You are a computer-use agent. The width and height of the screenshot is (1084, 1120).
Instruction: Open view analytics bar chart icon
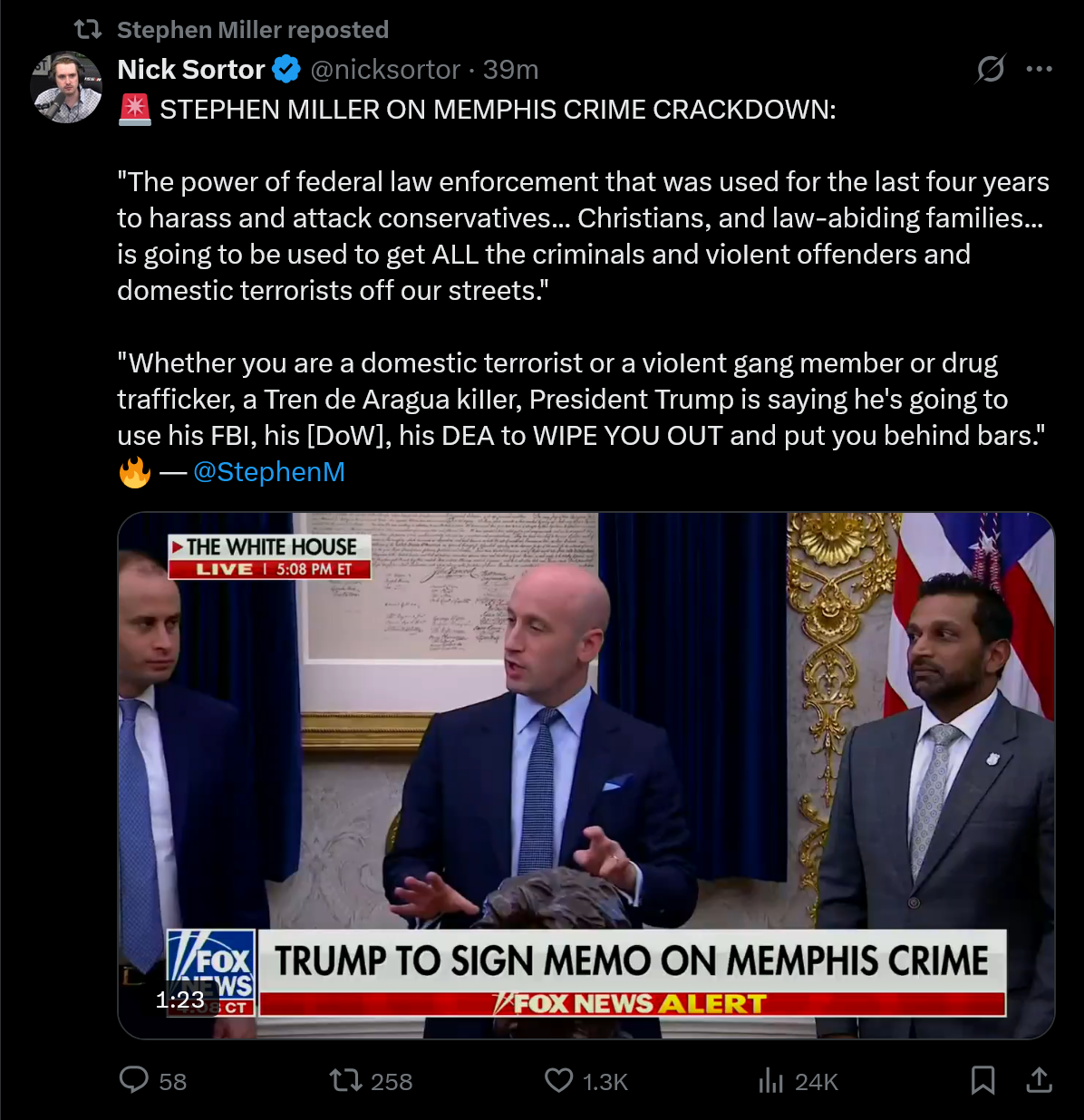[x=770, y=1080]
